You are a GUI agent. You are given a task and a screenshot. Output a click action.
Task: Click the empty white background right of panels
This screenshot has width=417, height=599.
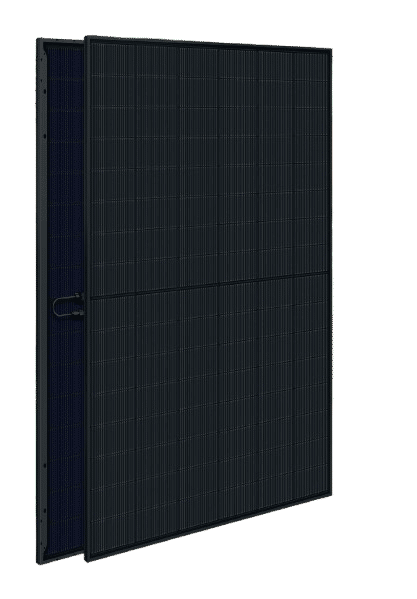(x=374, y=298)
